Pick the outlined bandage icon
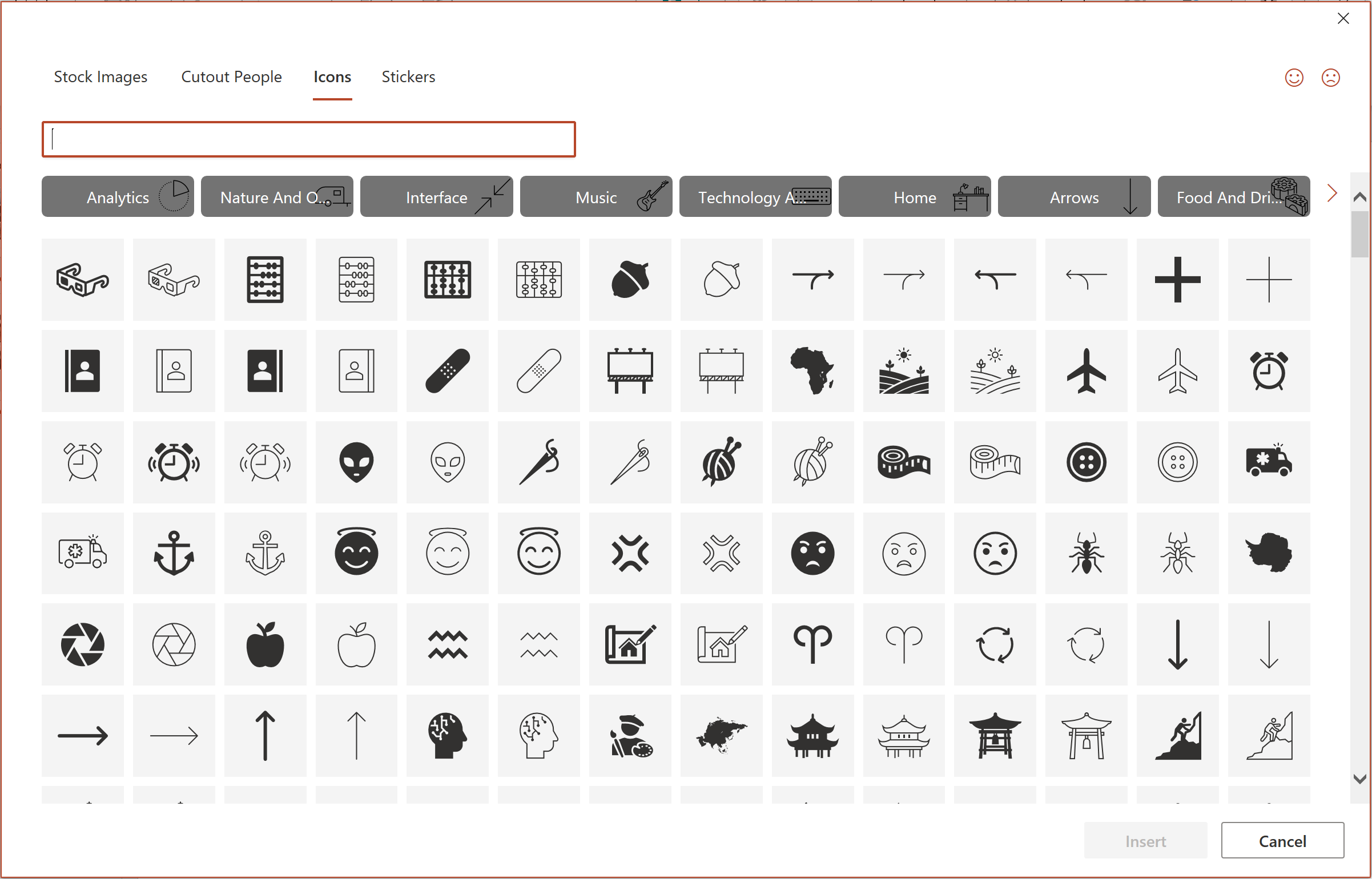1372x879 pixels. [x=538, y=371]
